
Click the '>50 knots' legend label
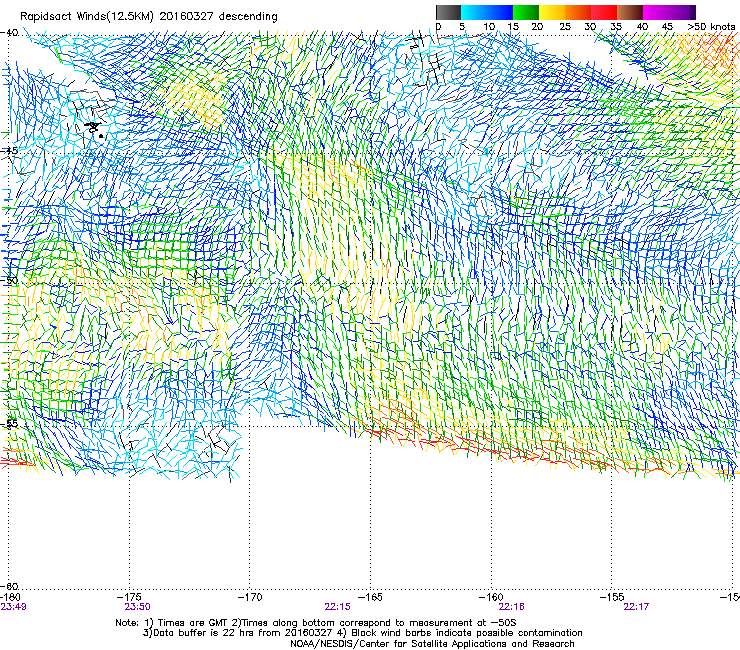click(711, 27)
